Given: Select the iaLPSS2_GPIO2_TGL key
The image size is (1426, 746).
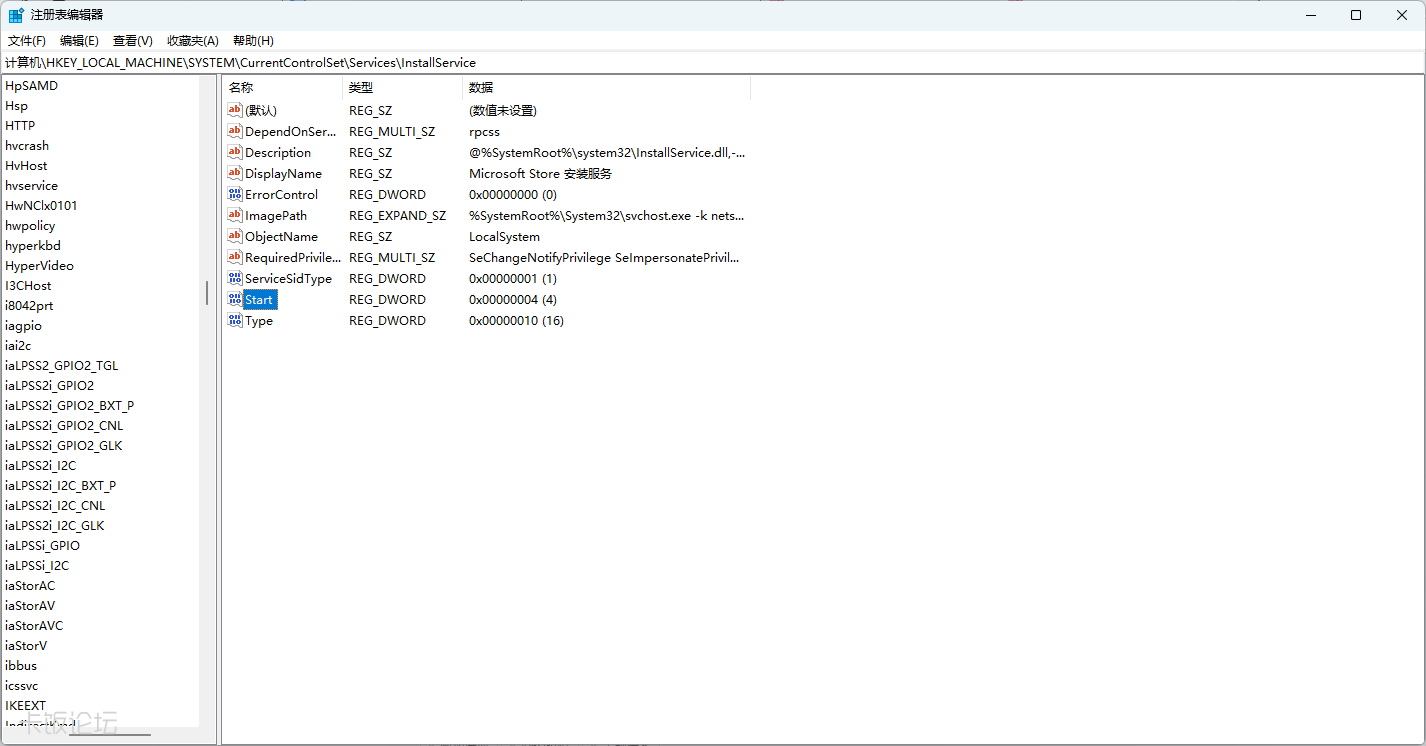Looking at the screenshot, I should tap(61, 365).
